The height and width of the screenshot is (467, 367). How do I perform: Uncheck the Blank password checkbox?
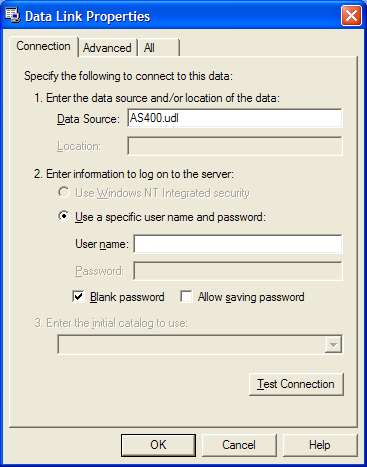click(78, 297)
